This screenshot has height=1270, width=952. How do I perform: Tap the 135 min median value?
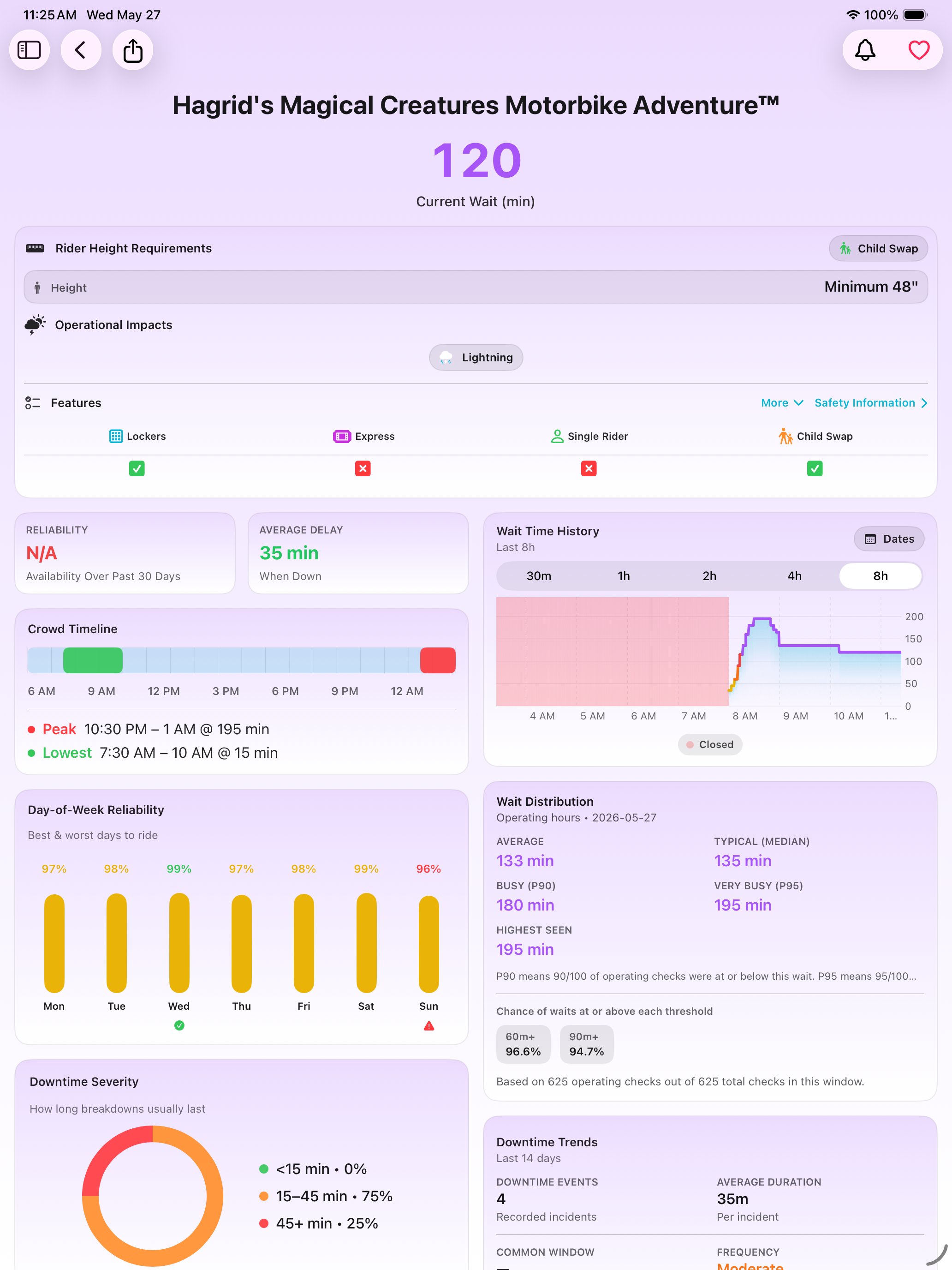click(x=743, y=861)
